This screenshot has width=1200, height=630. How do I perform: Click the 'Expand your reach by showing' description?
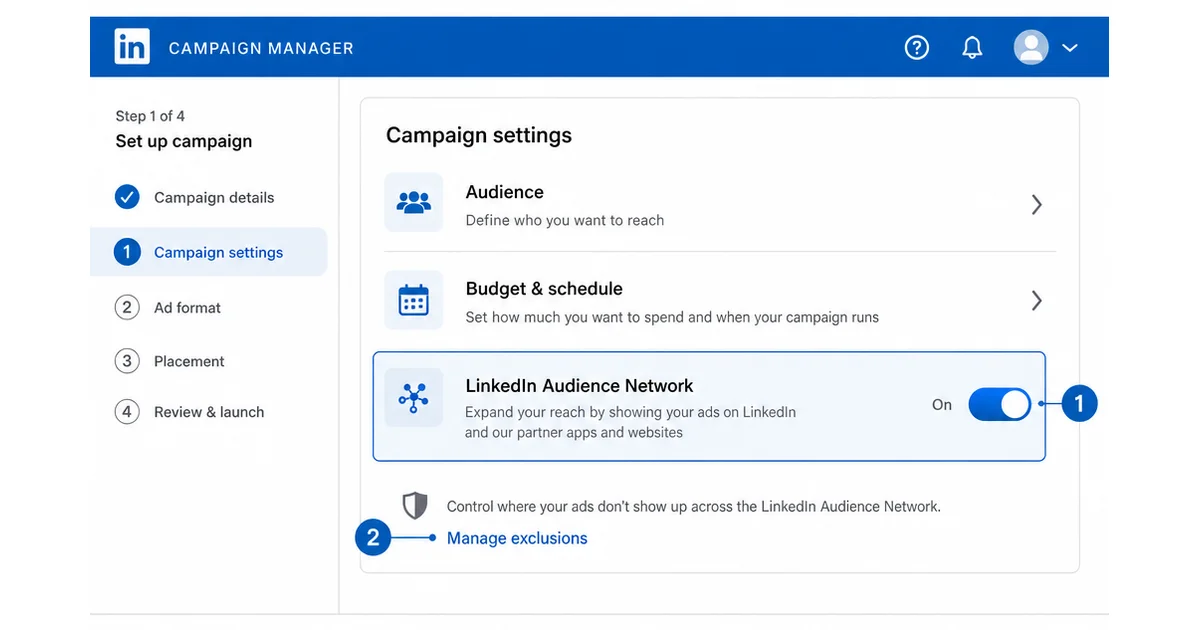coord(631,422)
